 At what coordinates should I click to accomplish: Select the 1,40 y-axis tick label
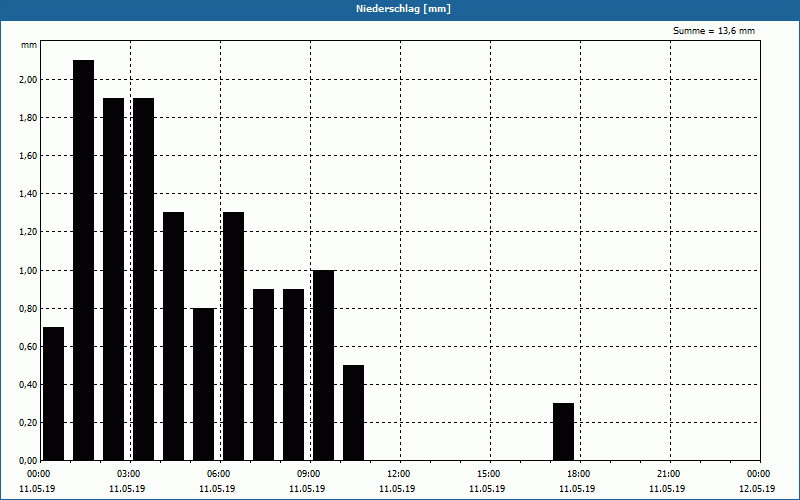click(28, 194)
